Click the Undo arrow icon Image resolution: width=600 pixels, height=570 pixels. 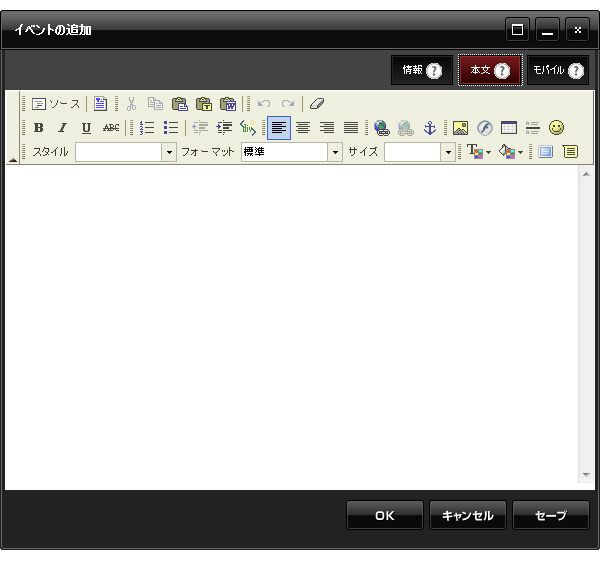pyautogui.click(x=264, y=104)
